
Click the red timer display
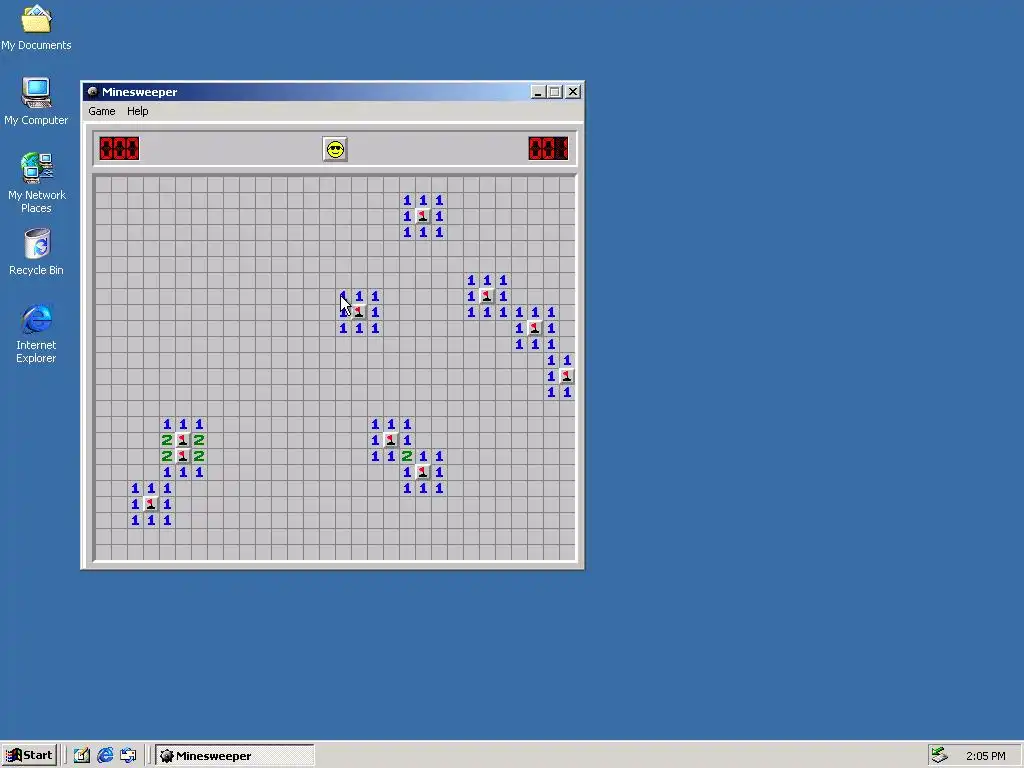click(x=548, y=148)
